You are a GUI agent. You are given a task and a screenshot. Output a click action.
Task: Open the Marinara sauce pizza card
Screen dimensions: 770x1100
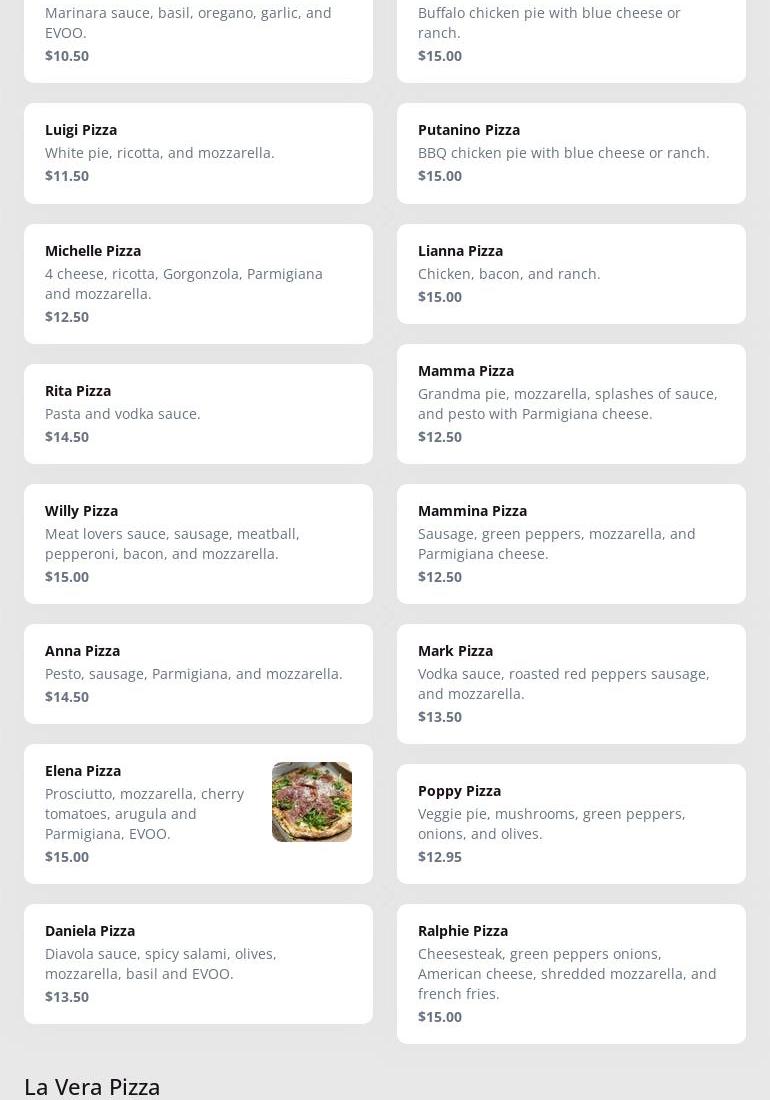click(198, 35)
